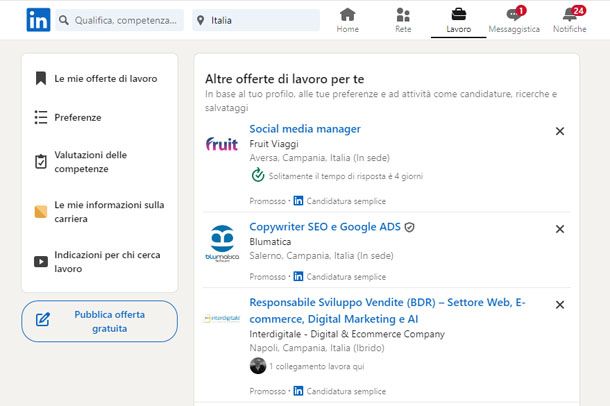Click LinkedIn icon on Social media manager row
Screen dimensions: 610x406
pyautogui.click(x=298, y=201)
